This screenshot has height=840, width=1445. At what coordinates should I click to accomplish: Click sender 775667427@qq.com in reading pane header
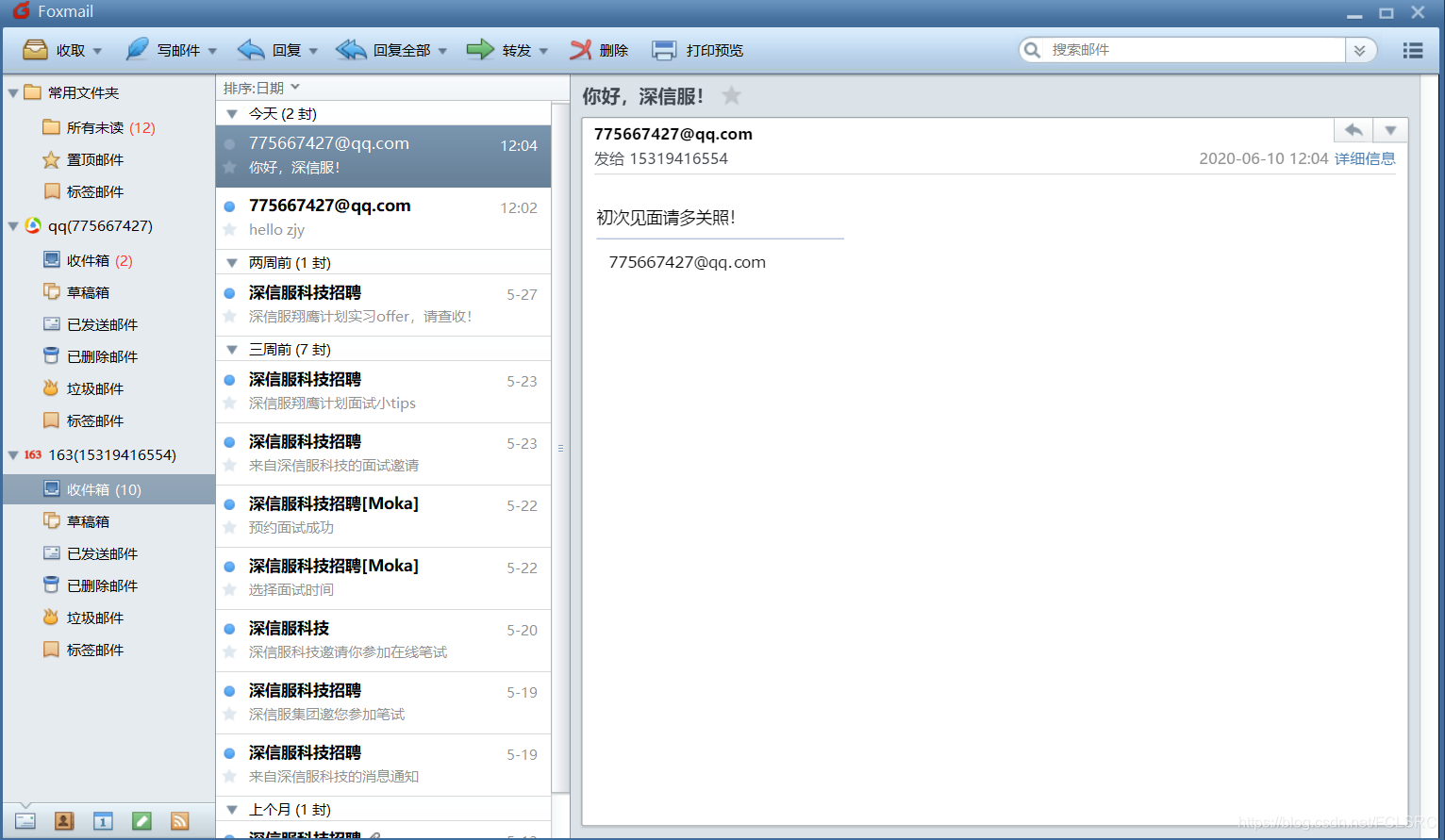point(673,134)
